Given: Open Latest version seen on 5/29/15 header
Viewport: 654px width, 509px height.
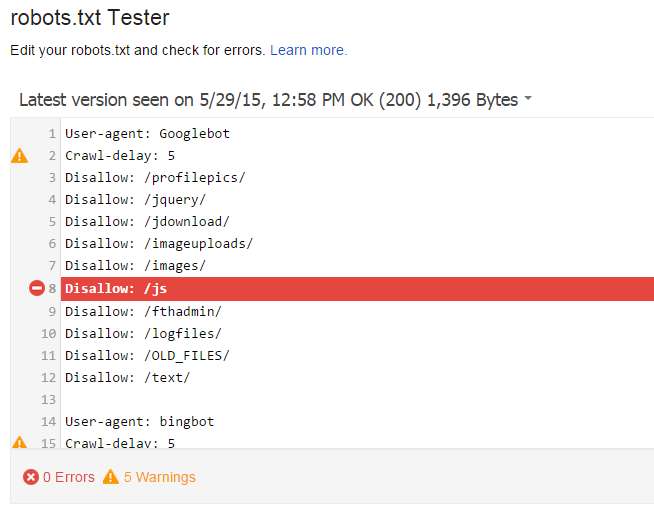Looking at the screenshot, I should tap(269, 100).
